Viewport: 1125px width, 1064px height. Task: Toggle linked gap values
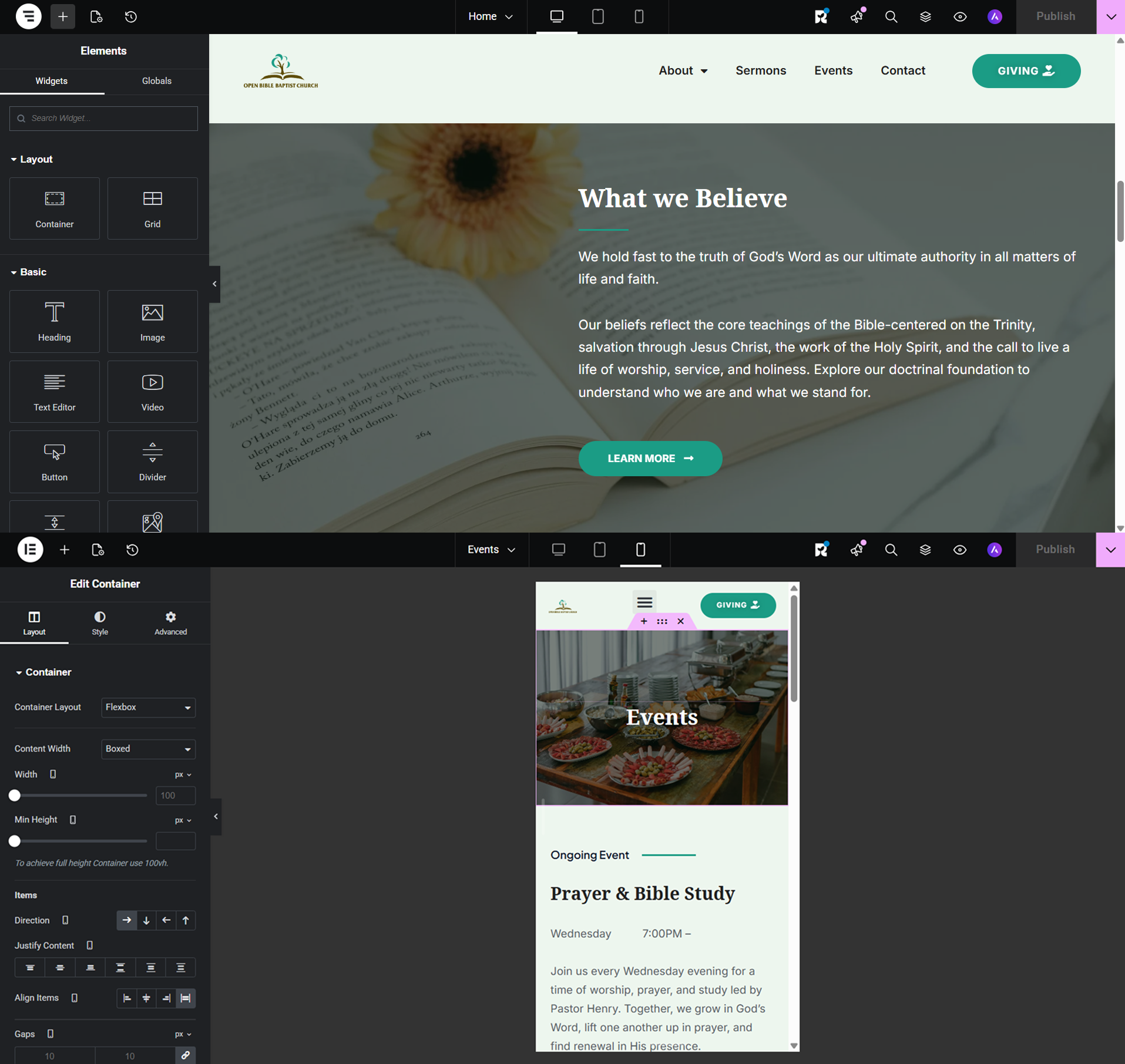(185, 1055)
